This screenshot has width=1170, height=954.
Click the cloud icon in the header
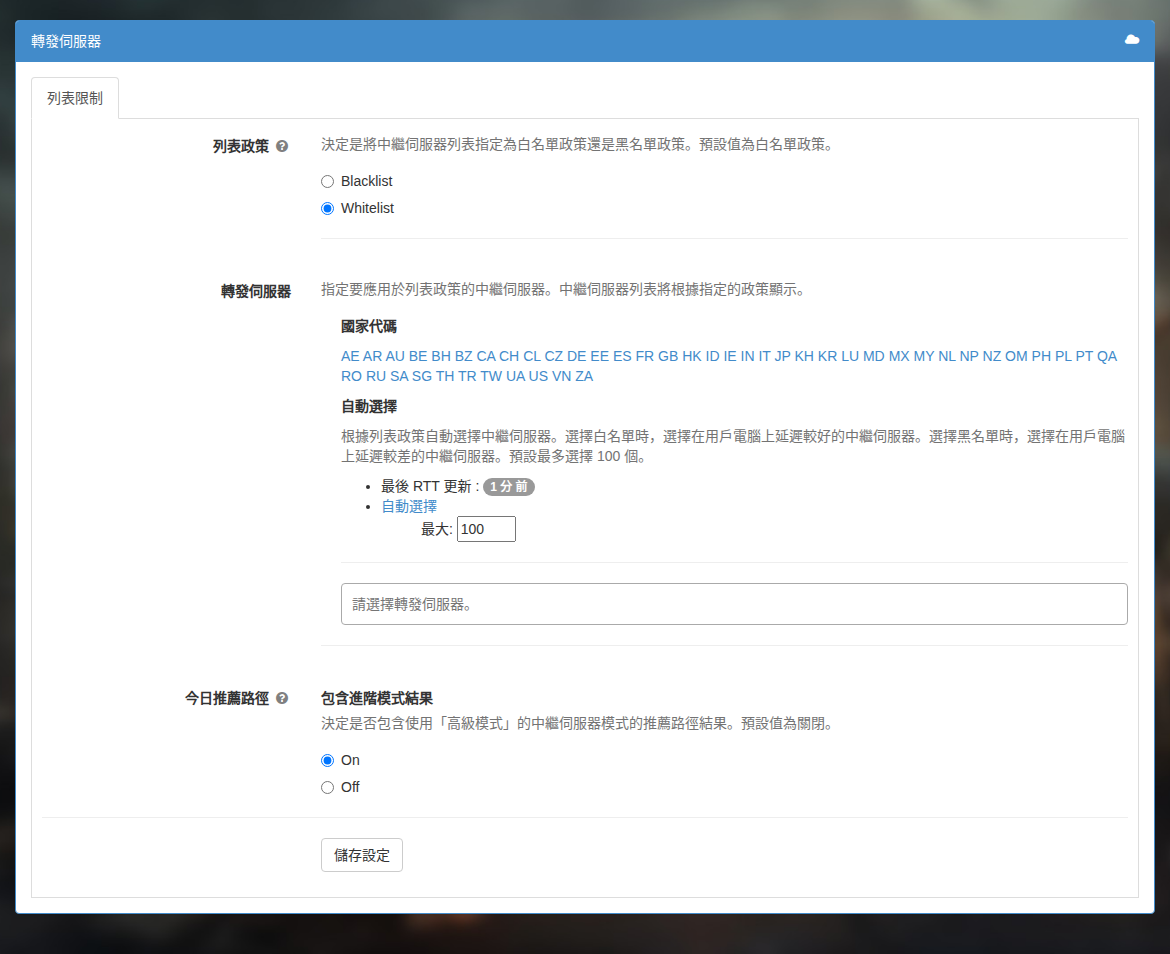point(1132,40)
